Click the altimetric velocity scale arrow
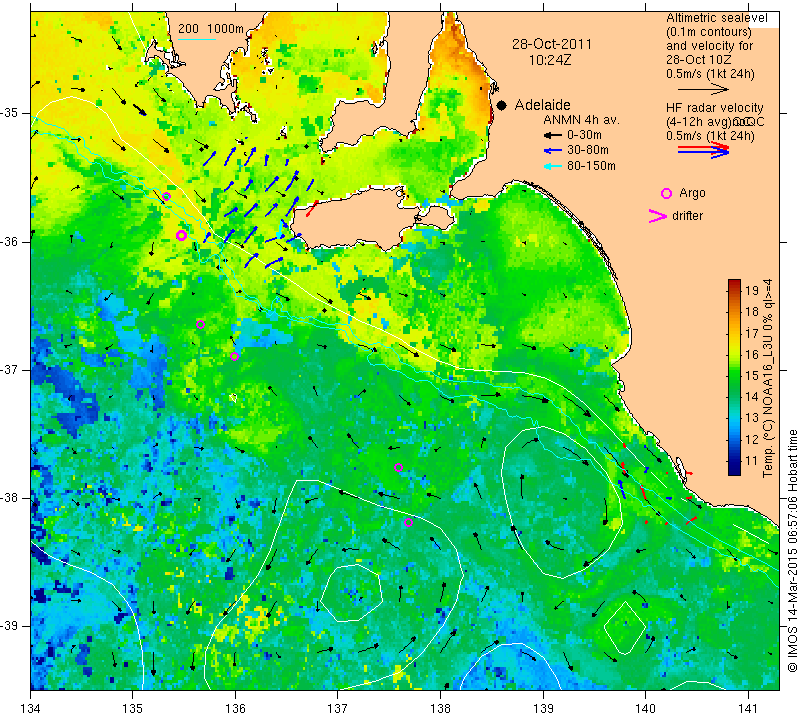Image resolution: width=800 pixels, height=720 pixels. (703, 89)
